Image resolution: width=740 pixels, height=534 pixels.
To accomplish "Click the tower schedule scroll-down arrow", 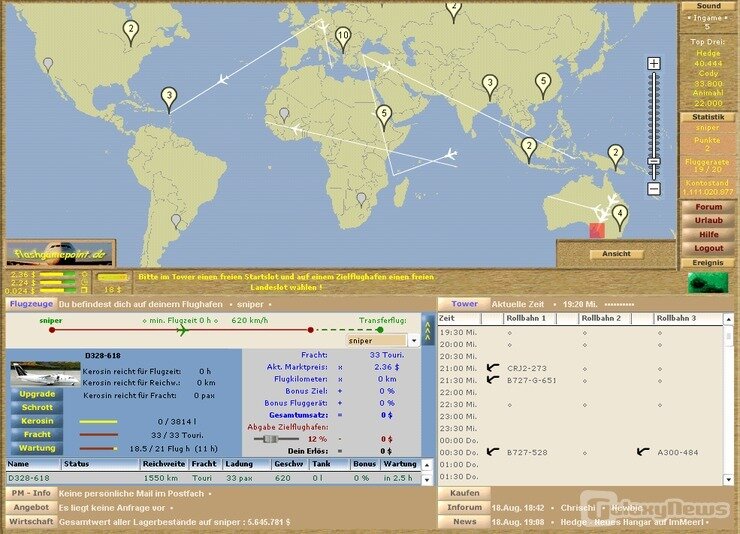I will (x=728, y=480).
